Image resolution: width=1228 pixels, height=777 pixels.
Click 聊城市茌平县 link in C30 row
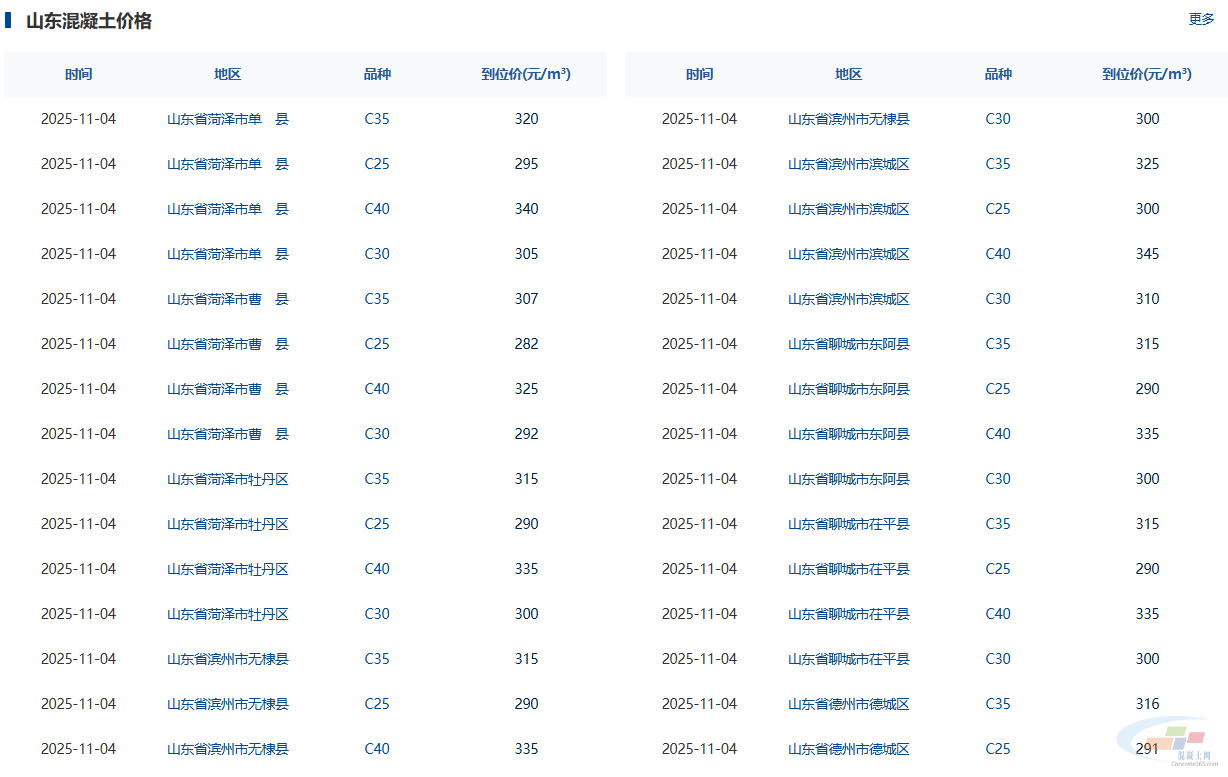(x=848, y=659)
